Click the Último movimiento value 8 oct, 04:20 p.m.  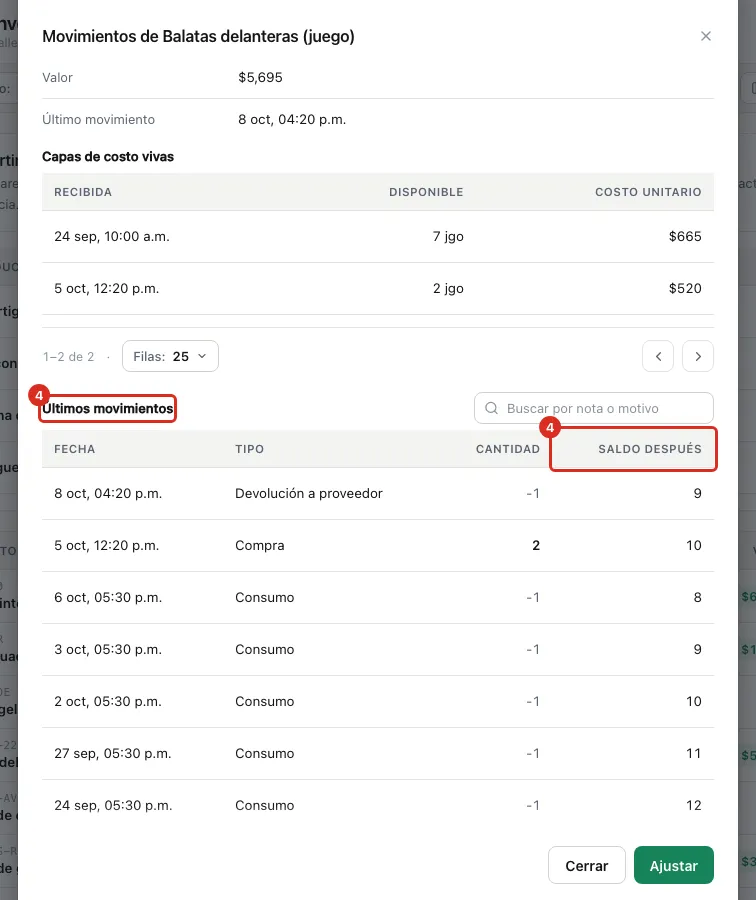tap(292, 119)
